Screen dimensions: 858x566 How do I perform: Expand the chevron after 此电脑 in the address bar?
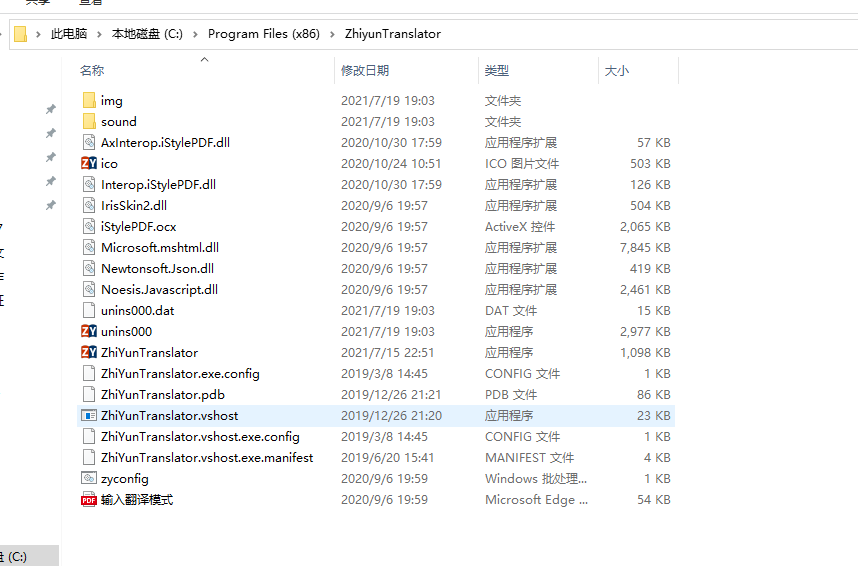(x=99, y=34)
